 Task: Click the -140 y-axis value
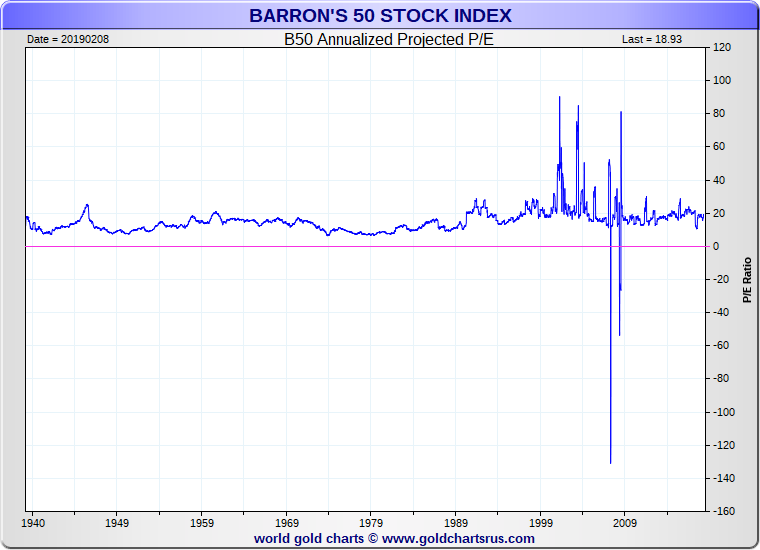(724, 478)
